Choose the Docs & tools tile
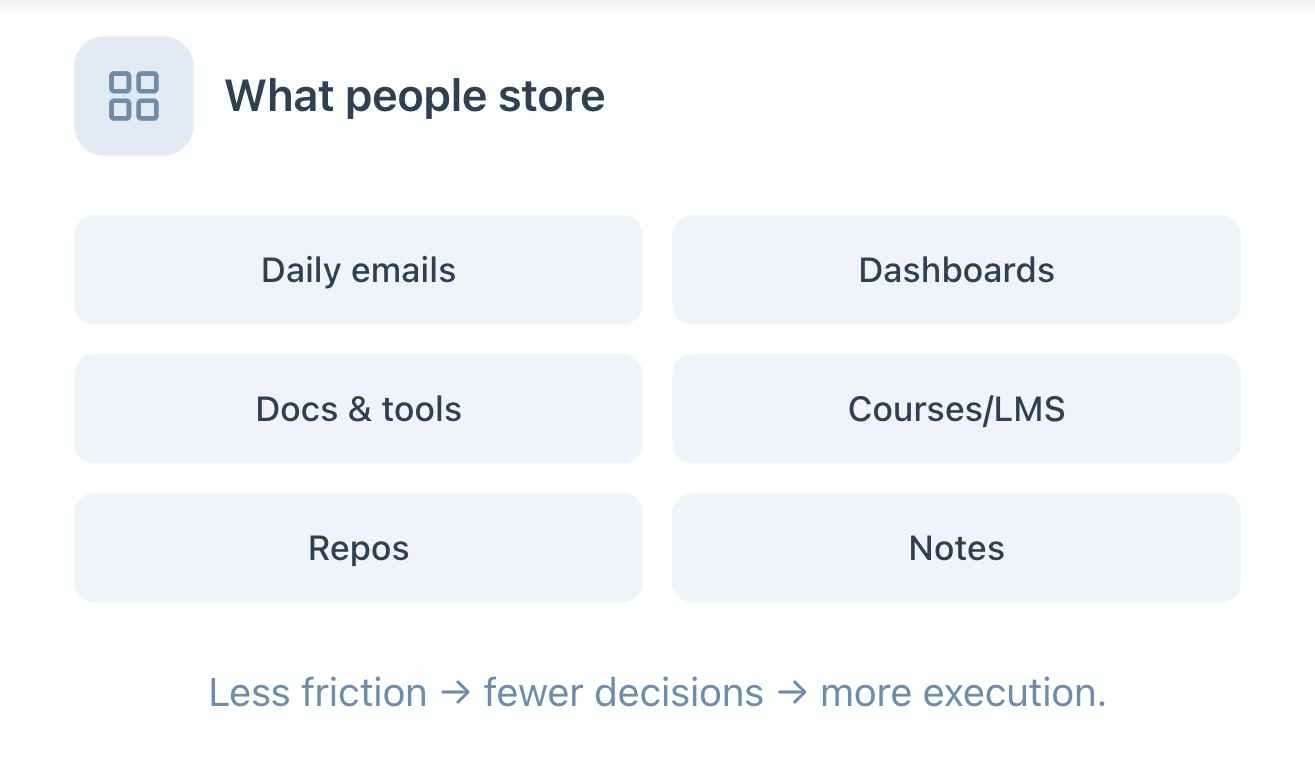This screenshot has height=759, width=1315. 358,409
